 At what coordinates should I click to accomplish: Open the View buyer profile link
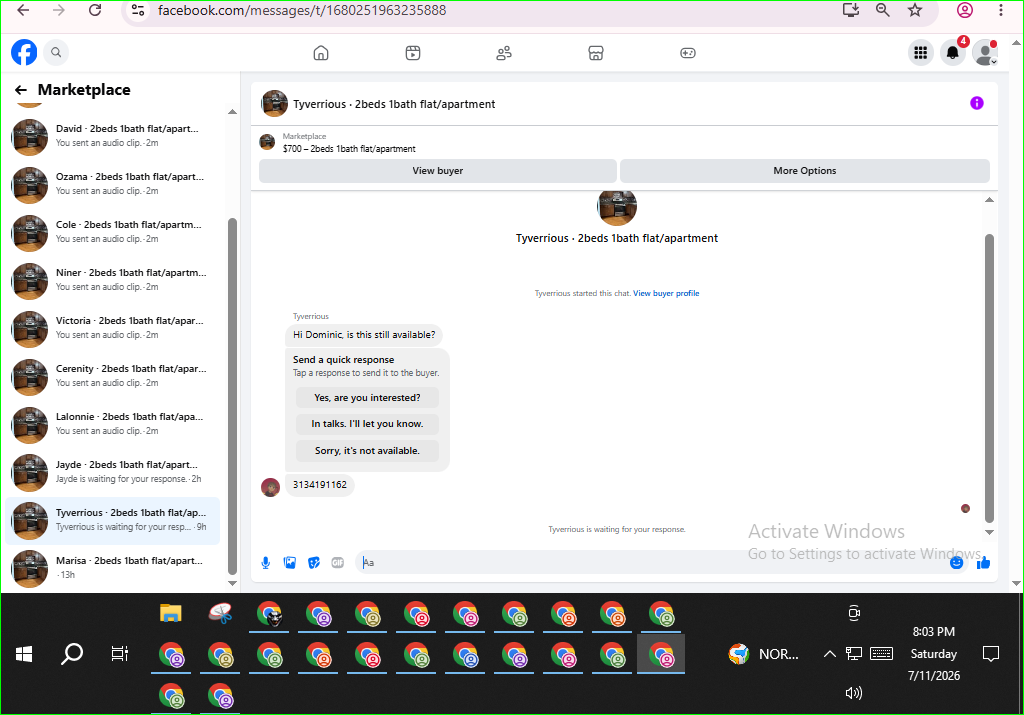666,293
